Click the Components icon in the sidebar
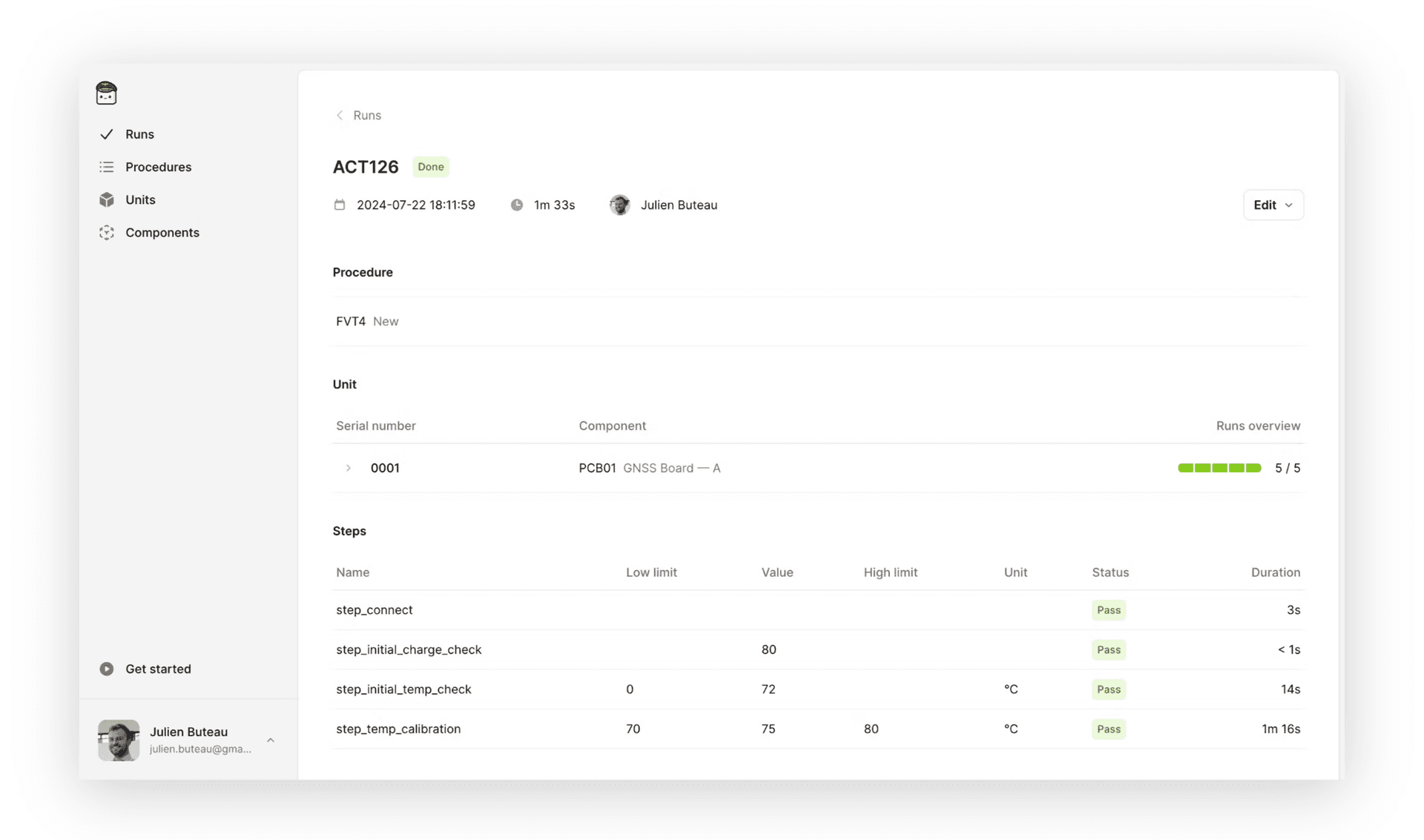This screenshot has height=840, width=1424. [107, 232]
